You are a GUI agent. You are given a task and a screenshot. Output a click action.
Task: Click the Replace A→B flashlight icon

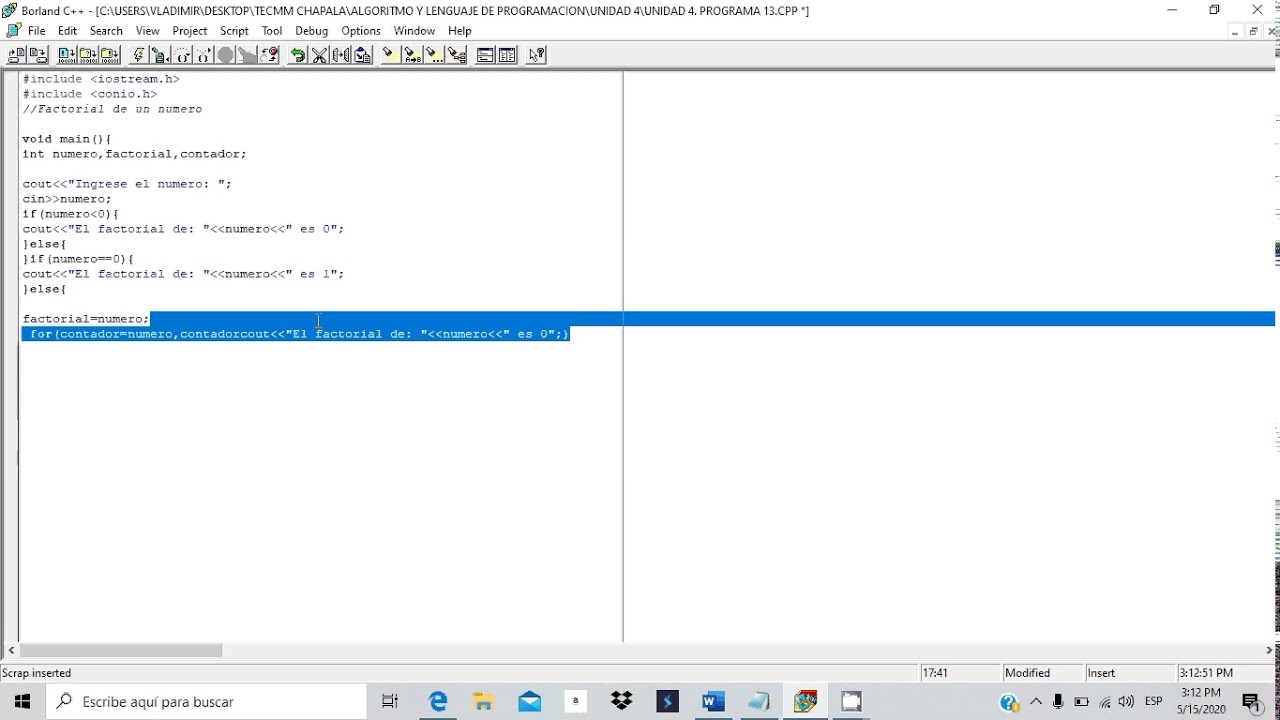412,55
